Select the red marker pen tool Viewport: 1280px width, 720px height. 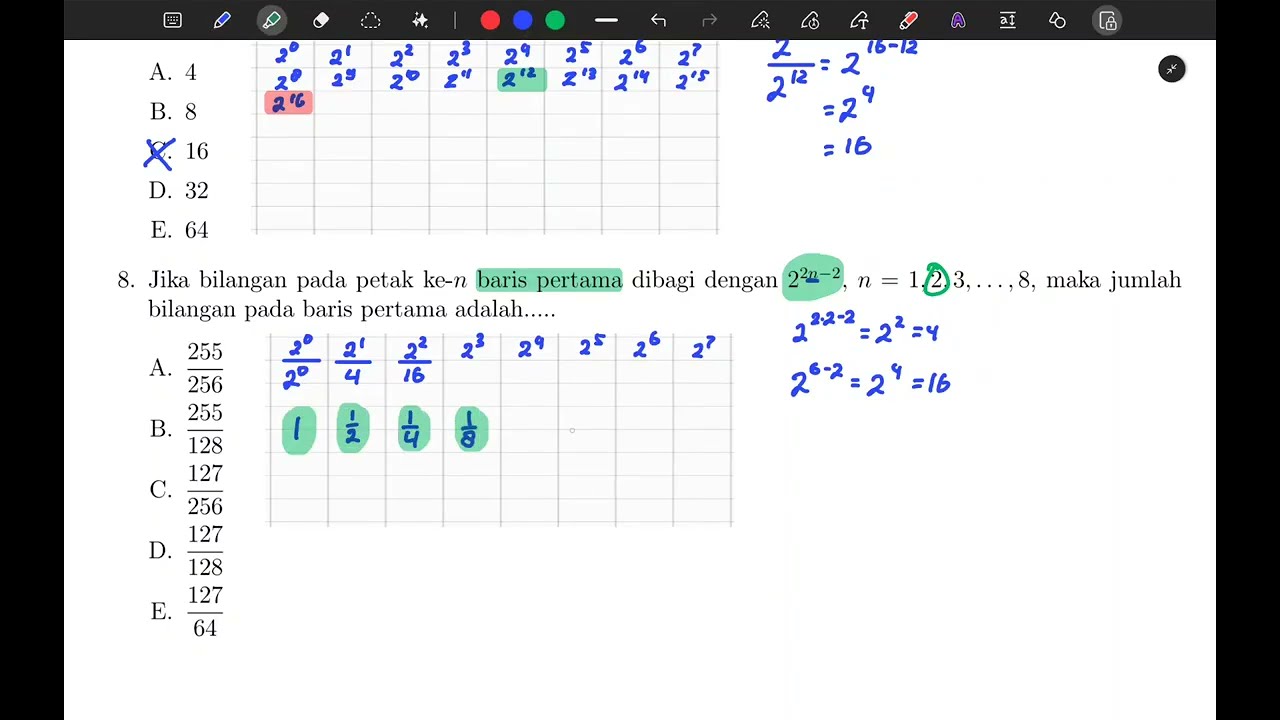(x=908, y=20)
